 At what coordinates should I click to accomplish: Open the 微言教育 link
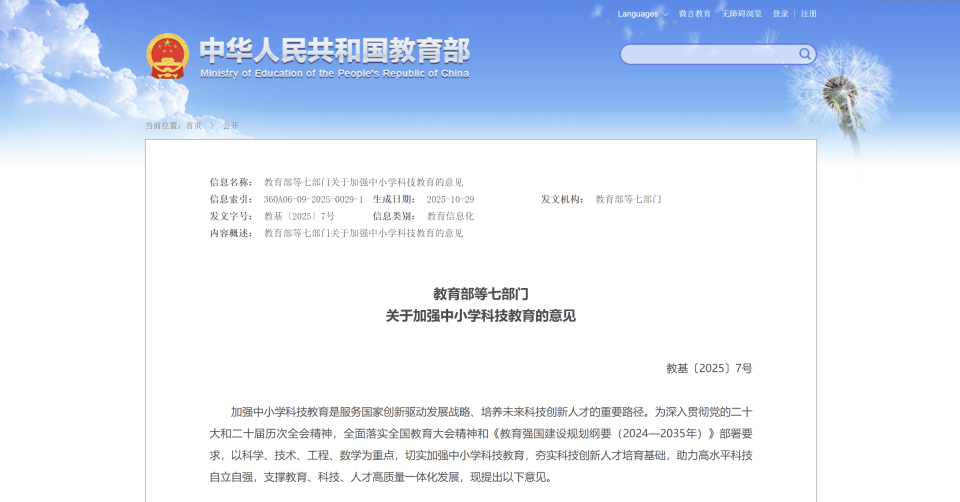694,14
